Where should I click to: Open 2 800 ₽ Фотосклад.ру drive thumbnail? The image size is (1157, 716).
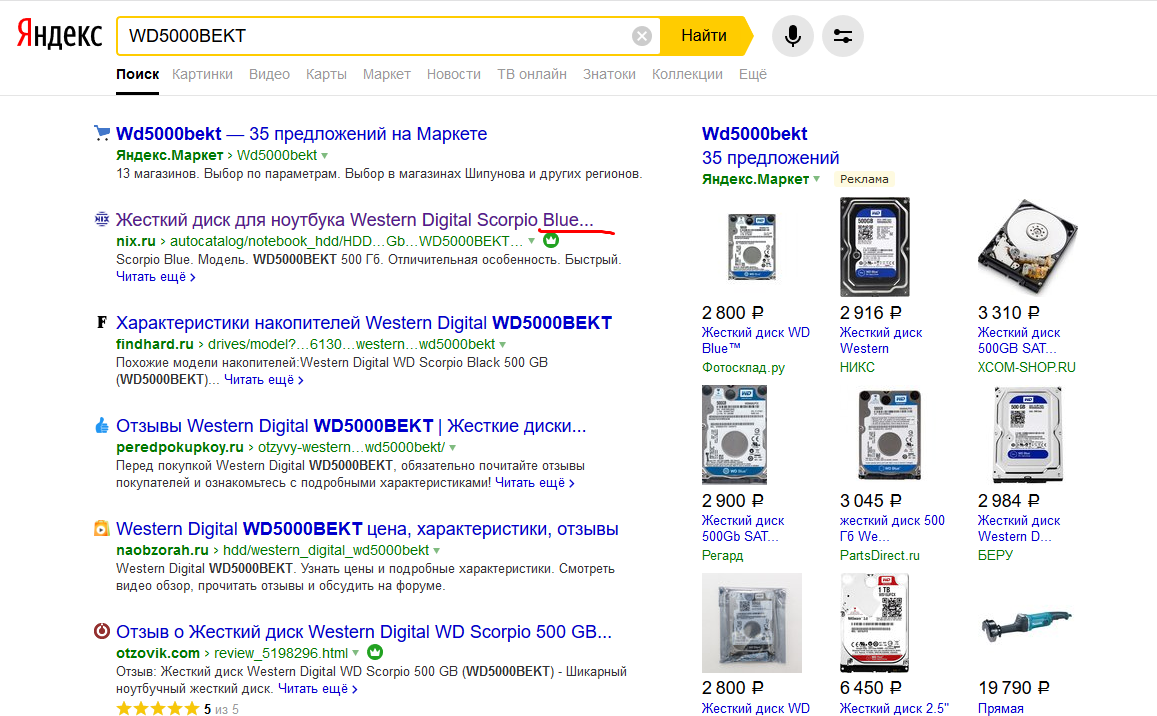click(x=751, y=247)
